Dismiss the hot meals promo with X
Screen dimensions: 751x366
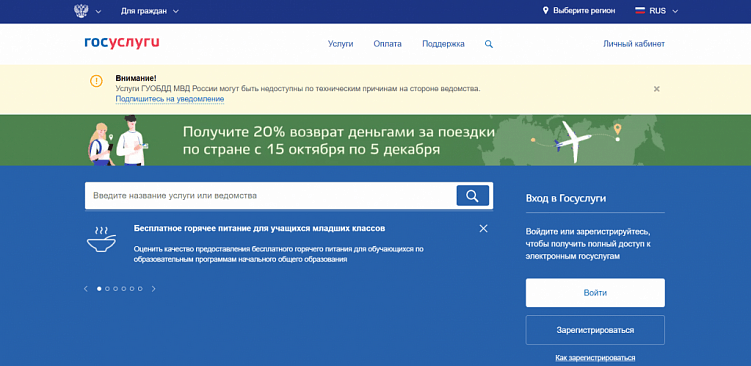coord(483,229)
